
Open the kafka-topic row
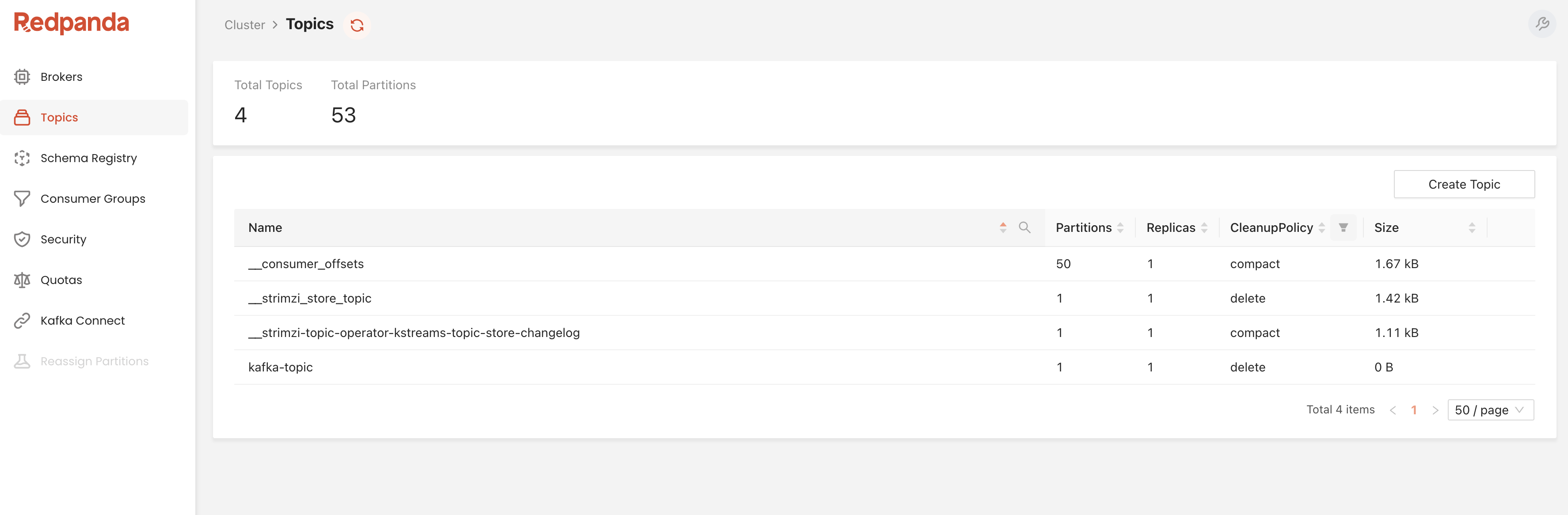coord(281,367)
